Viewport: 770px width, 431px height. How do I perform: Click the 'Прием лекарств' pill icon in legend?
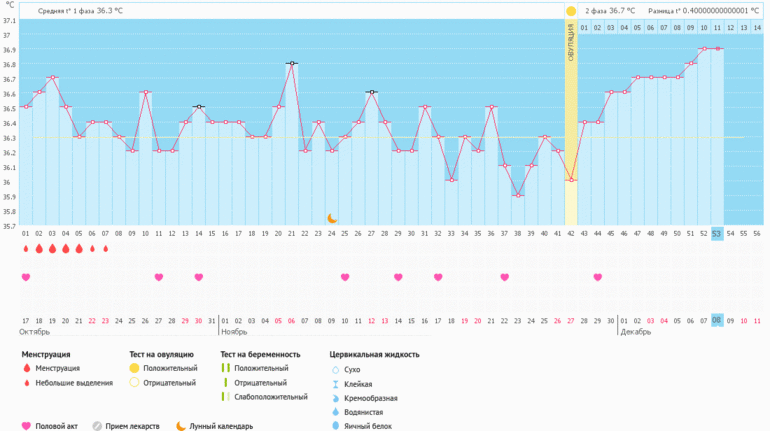(97, 425)
